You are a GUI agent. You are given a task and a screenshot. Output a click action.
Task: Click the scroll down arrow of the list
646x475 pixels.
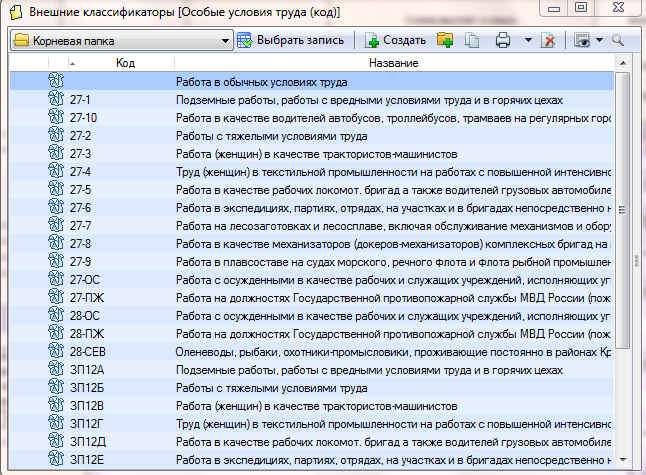pos(623,460)
